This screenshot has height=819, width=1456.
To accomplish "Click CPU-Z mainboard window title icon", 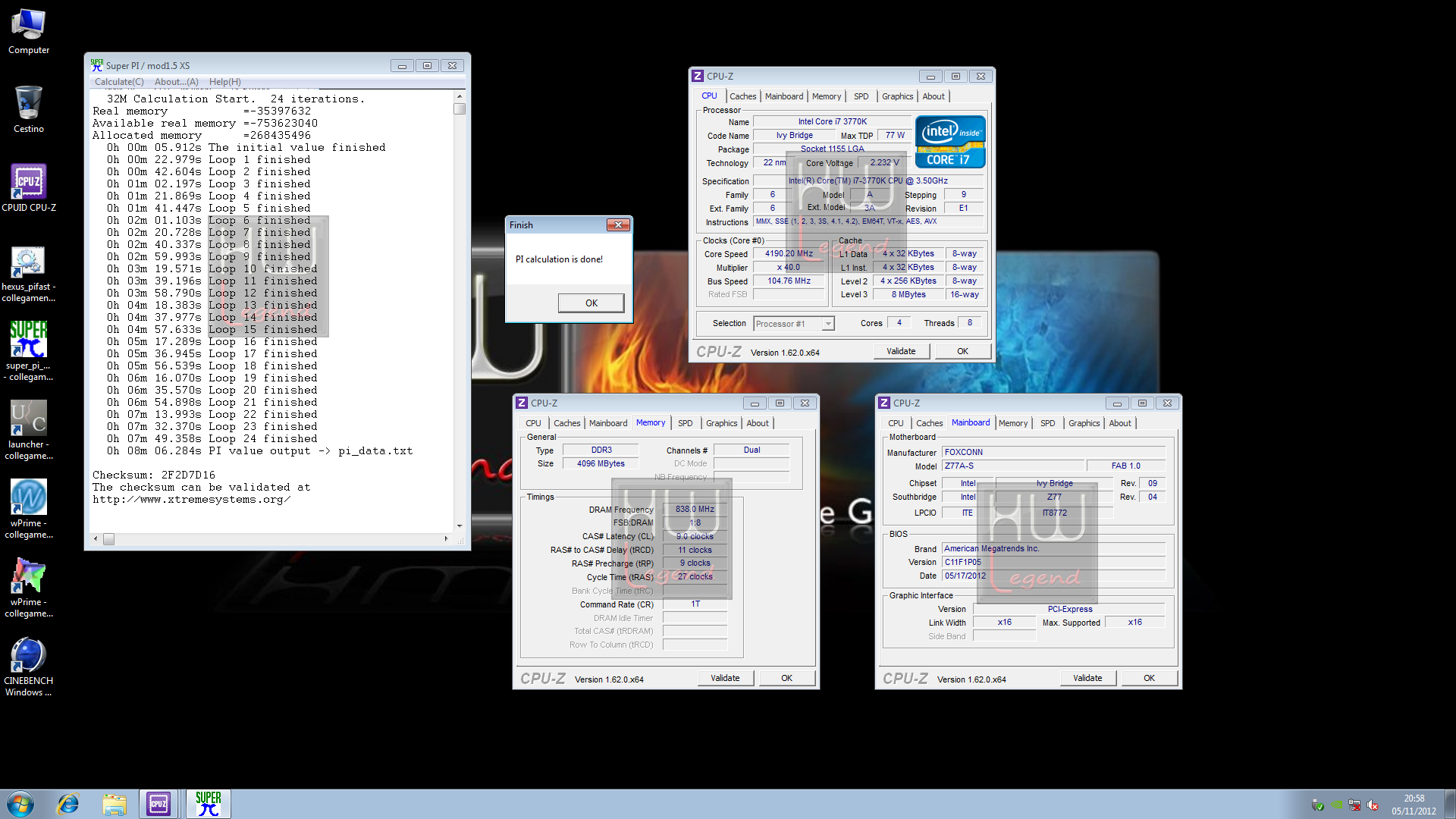I will coord(884,403).
